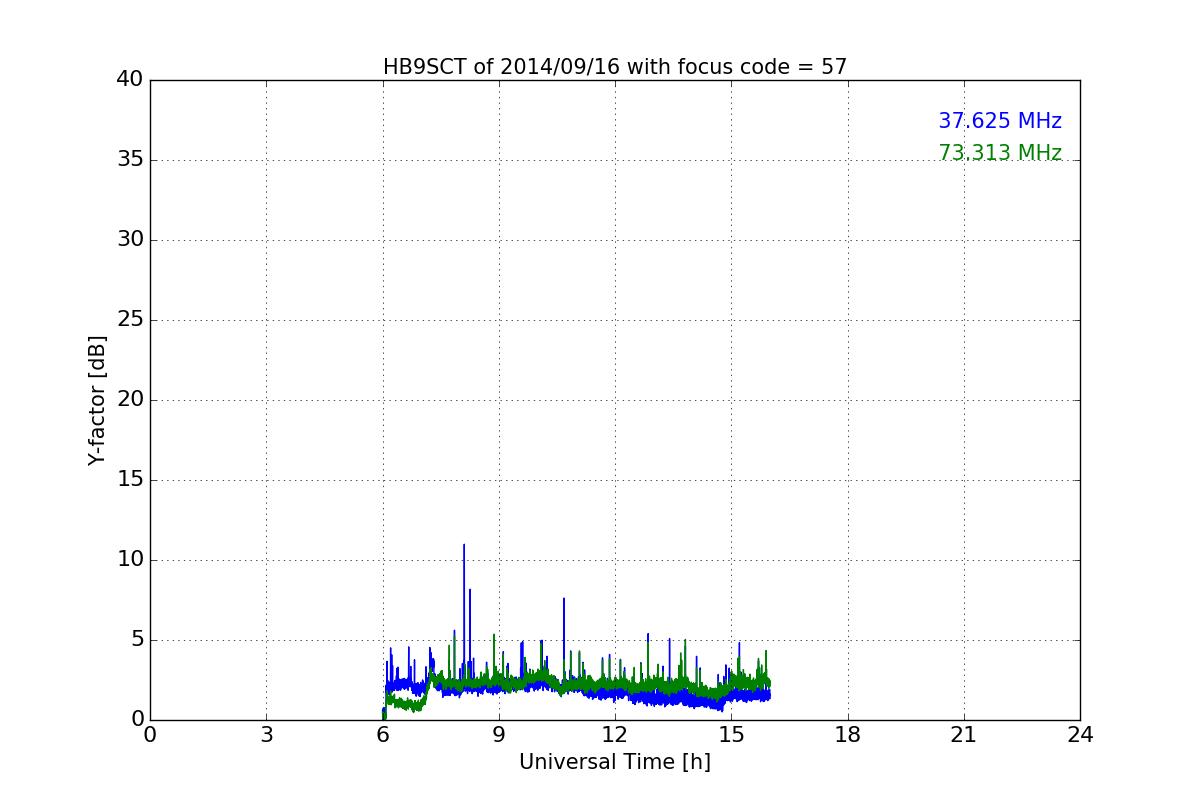Click the y-axis tick label 5

click(137, 640)
